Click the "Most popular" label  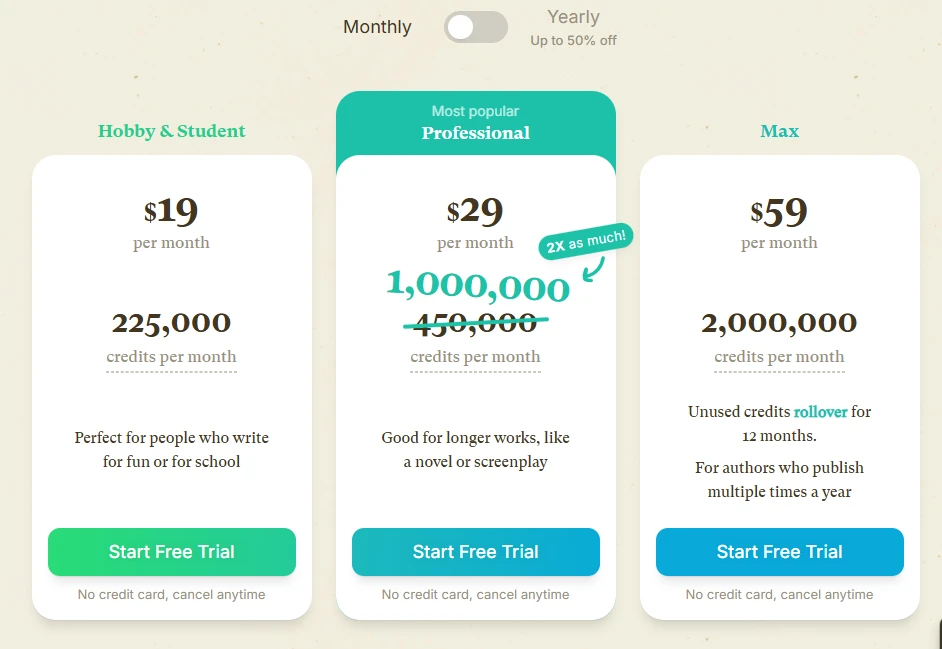click(x=476, y=111)
